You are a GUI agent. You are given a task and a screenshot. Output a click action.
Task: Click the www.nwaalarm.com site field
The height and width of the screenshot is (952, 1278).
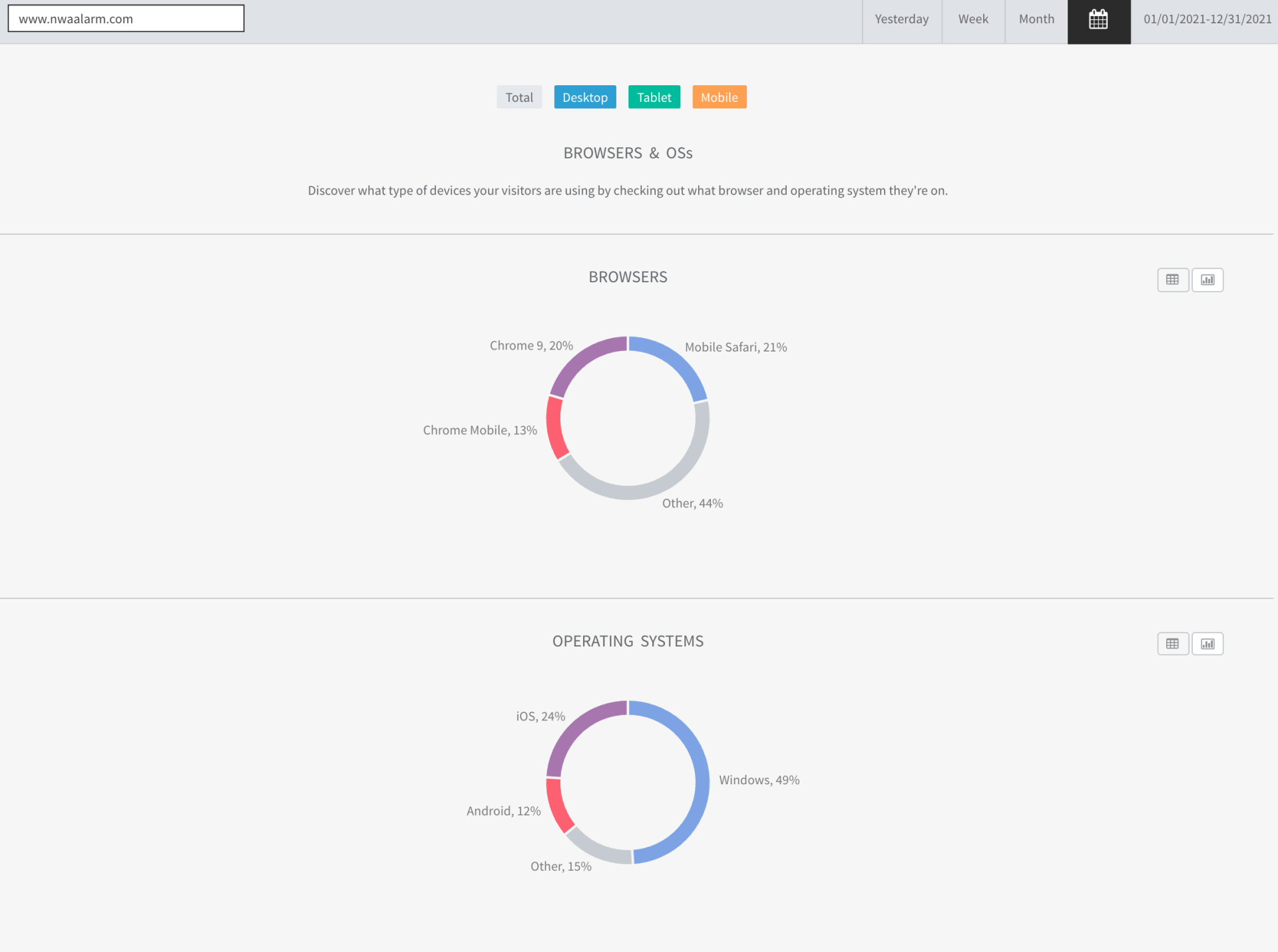126,19
